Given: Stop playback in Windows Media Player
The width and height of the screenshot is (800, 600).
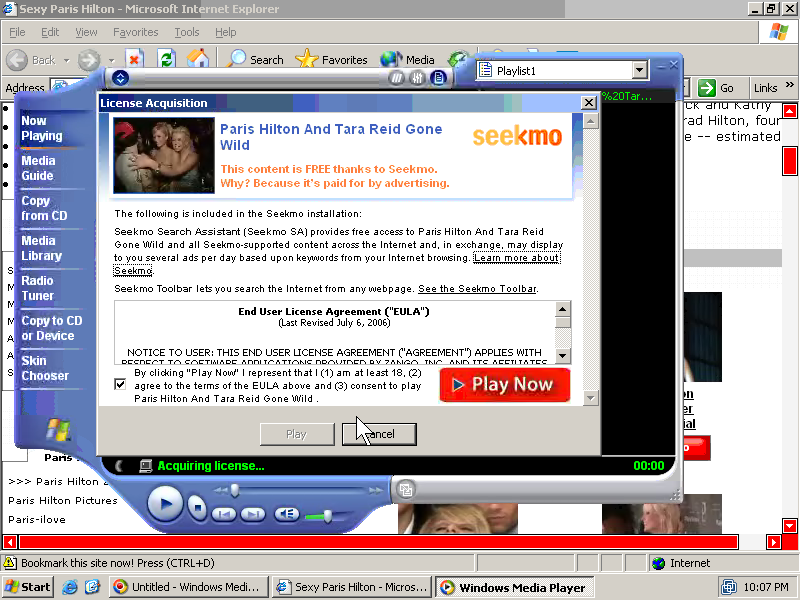Looking at the screenshot, I should coord(196,507).
